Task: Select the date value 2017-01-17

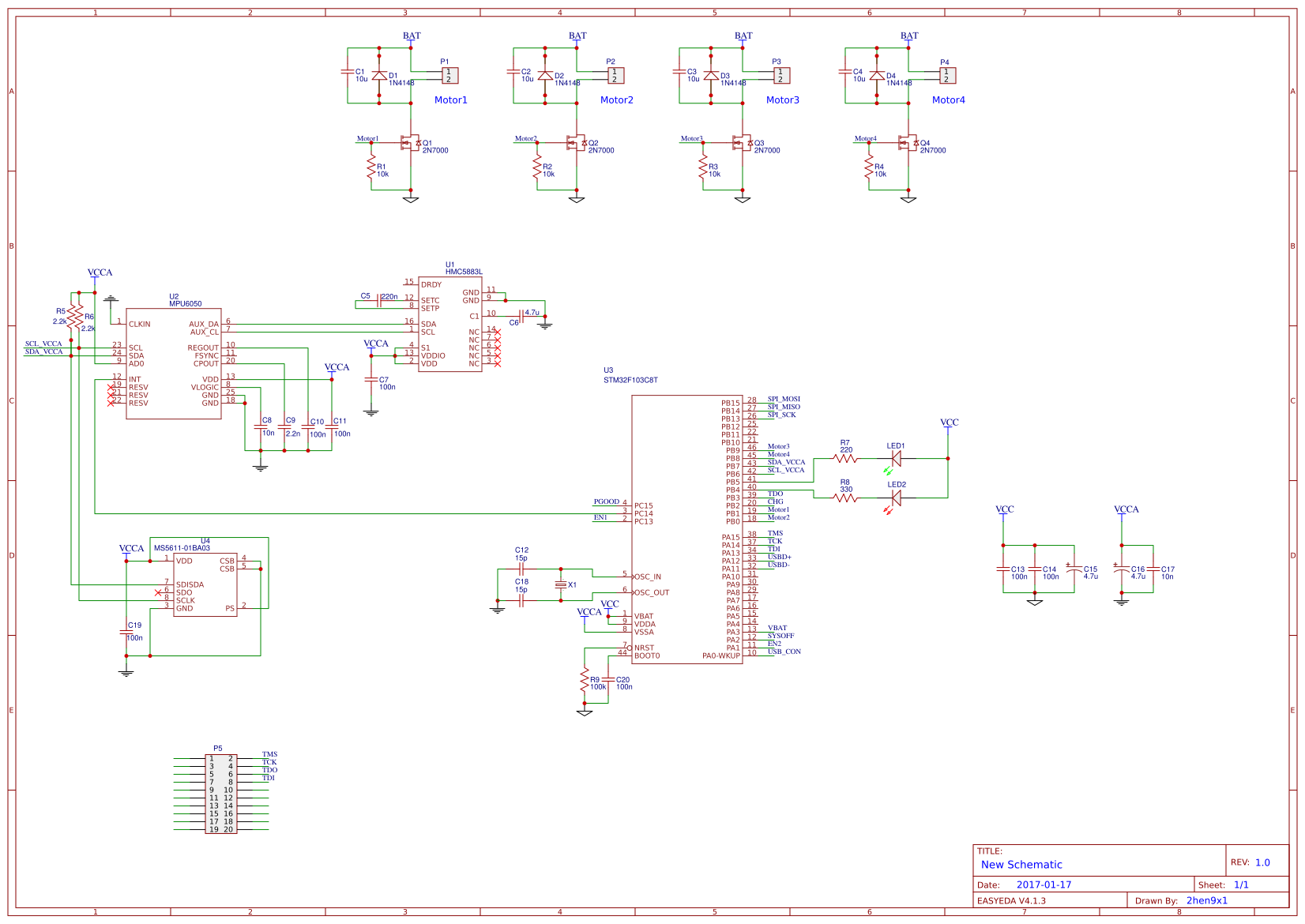Action: click(1044, 885)
